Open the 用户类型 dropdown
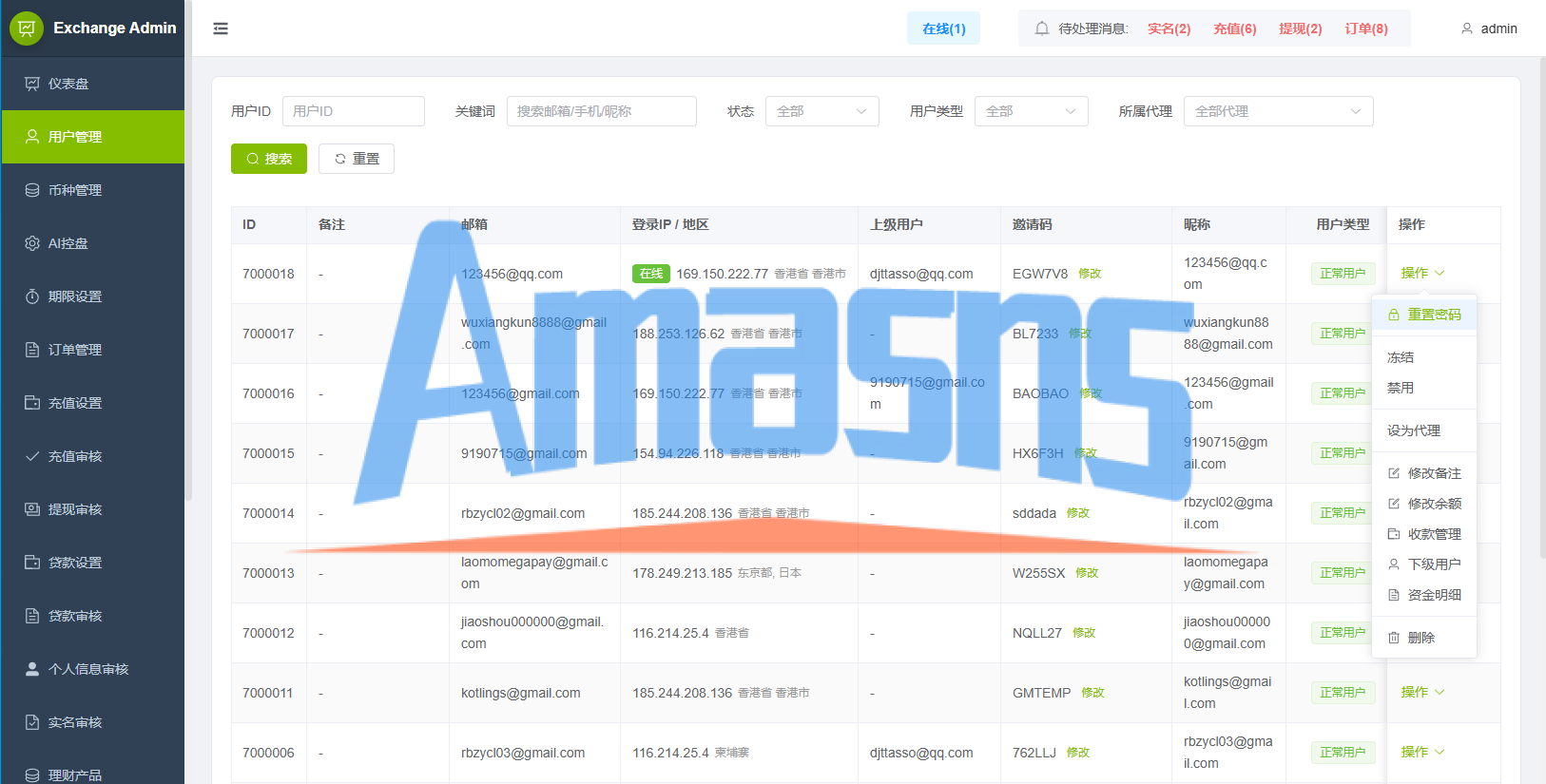 1032,111
